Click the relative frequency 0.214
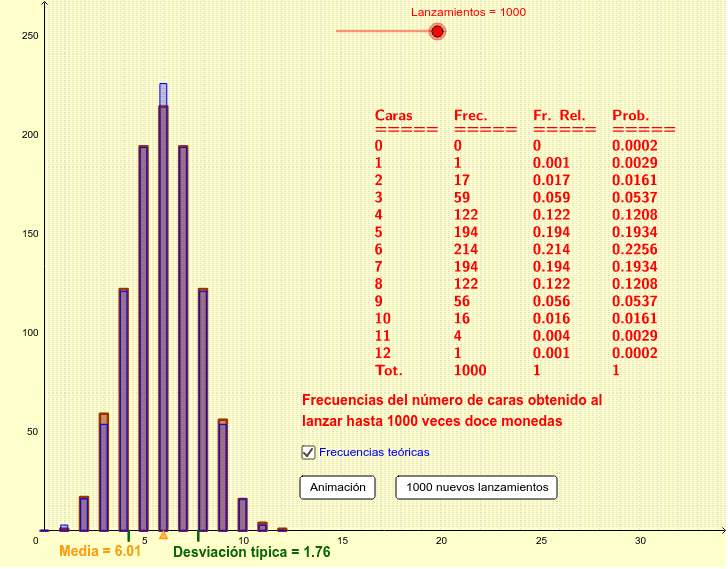Screen dimensions: 728x569 point(551,249)
